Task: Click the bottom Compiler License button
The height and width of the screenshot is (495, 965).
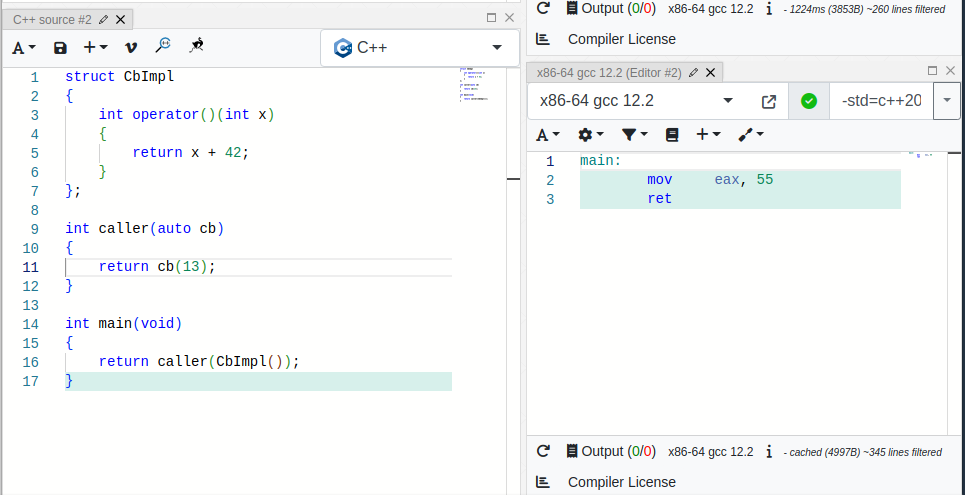Action: coord(621,482)
